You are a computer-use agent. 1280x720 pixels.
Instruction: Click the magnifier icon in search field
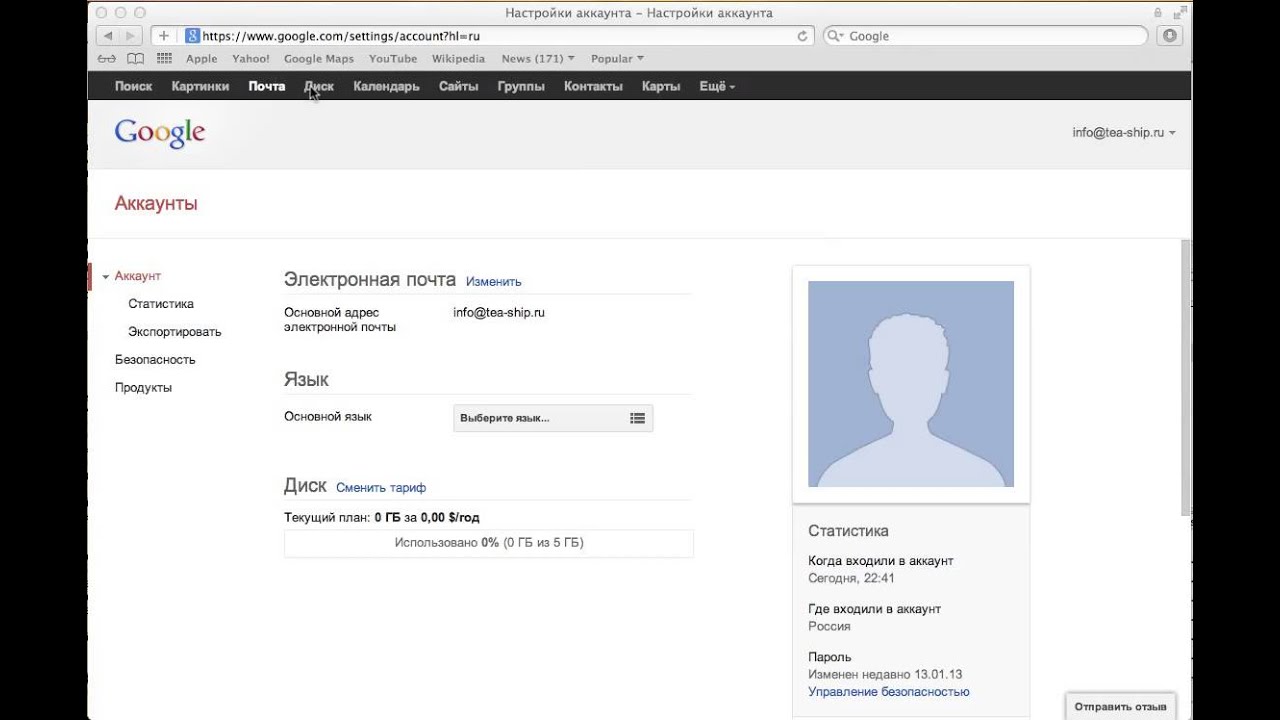(x=836, y=36)
